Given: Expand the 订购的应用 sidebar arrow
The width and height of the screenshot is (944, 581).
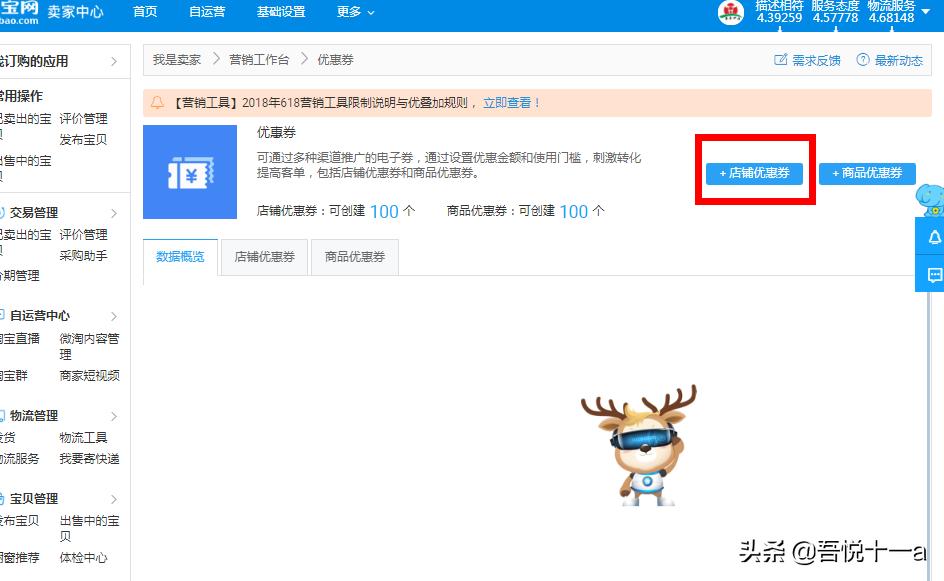Looking at the screenshot, I should point(114,61).
